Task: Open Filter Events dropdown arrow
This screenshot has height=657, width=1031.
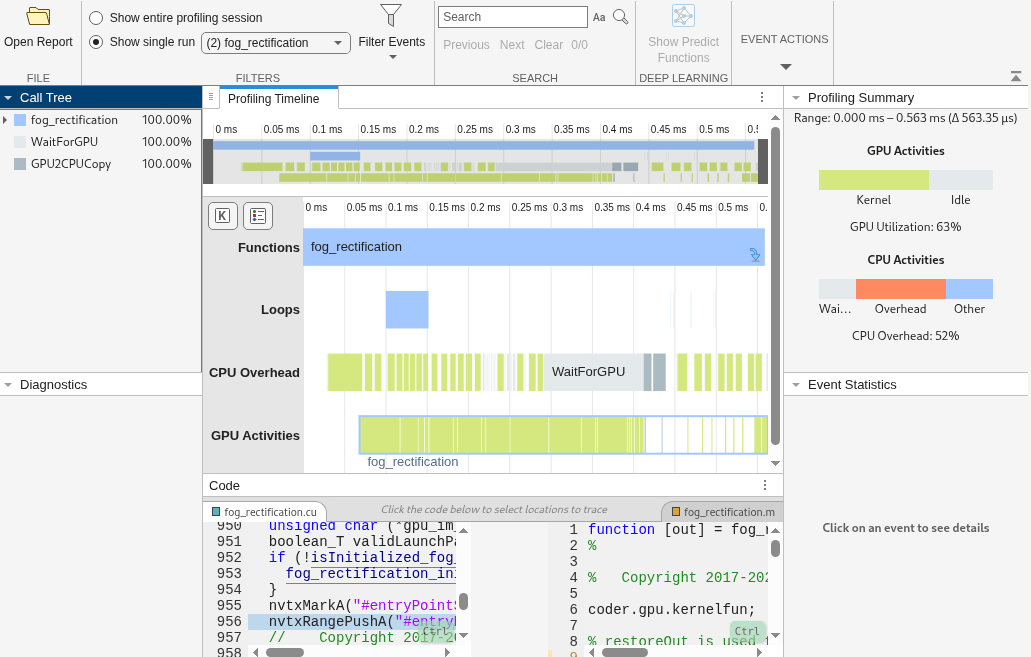Action: (x=393, y=58)
